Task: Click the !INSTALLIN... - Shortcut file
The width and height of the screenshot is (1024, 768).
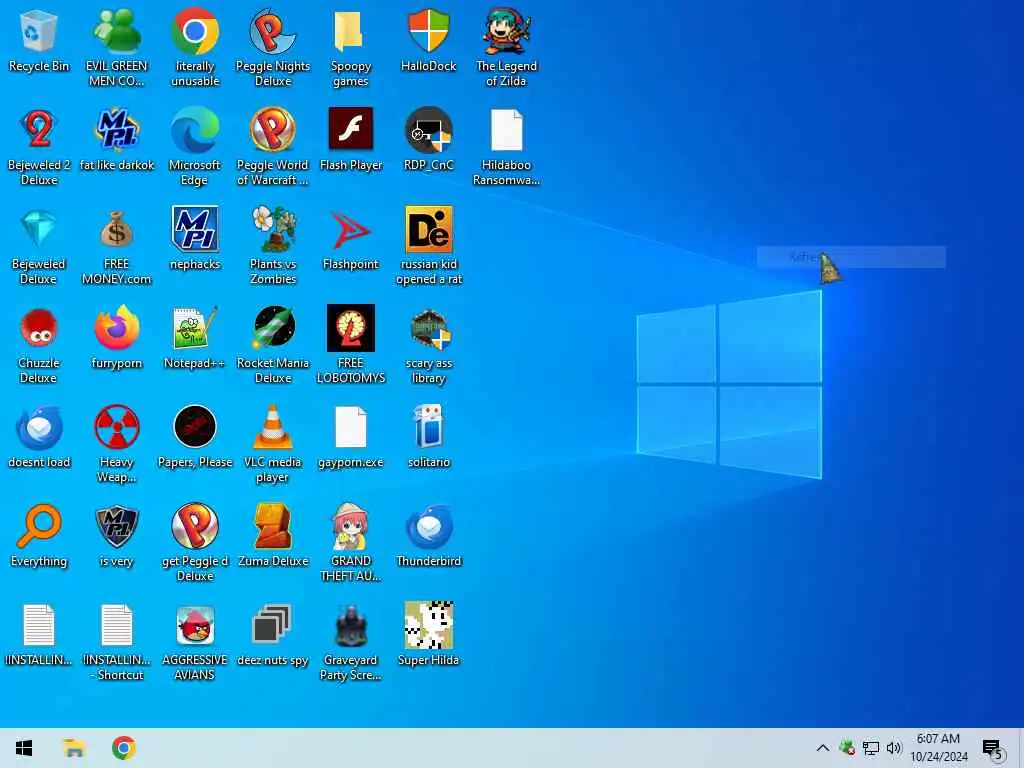Action: click(116, 626)
